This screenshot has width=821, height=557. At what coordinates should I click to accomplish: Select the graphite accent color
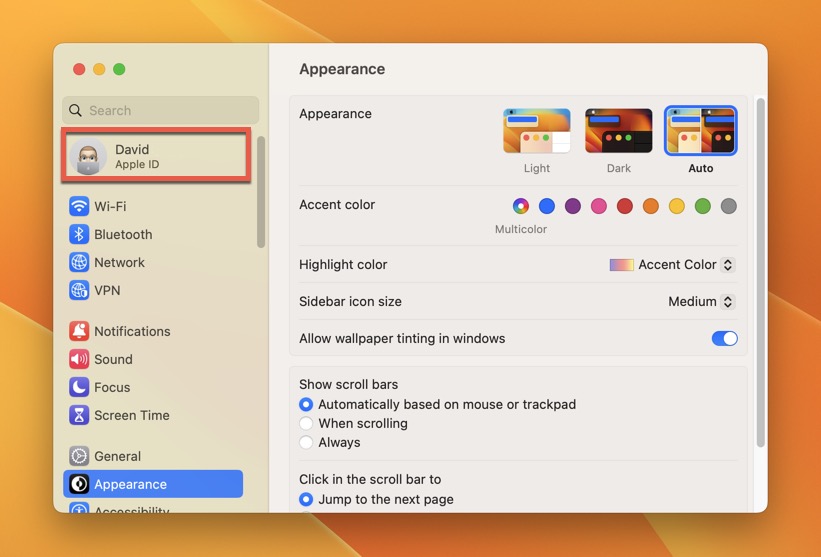coord(728,206)
